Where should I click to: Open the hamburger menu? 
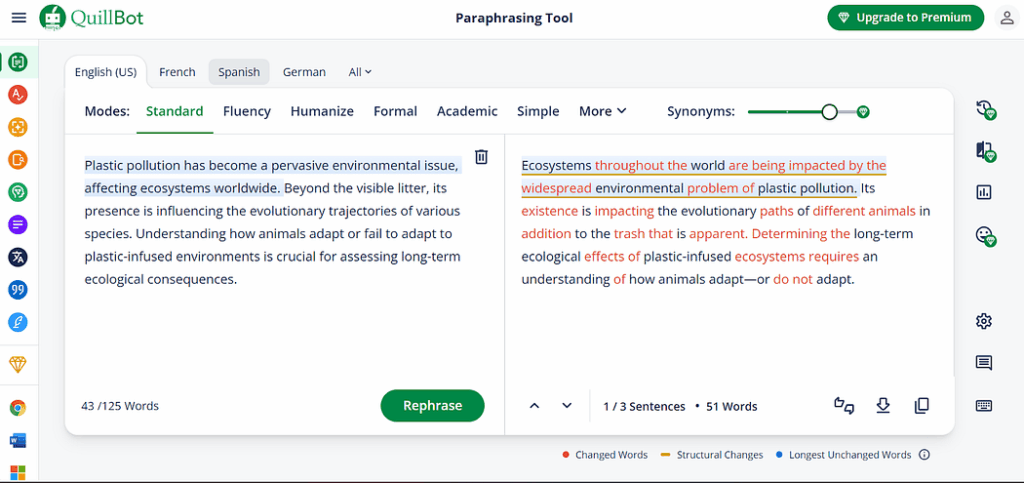tap(19, 18)
